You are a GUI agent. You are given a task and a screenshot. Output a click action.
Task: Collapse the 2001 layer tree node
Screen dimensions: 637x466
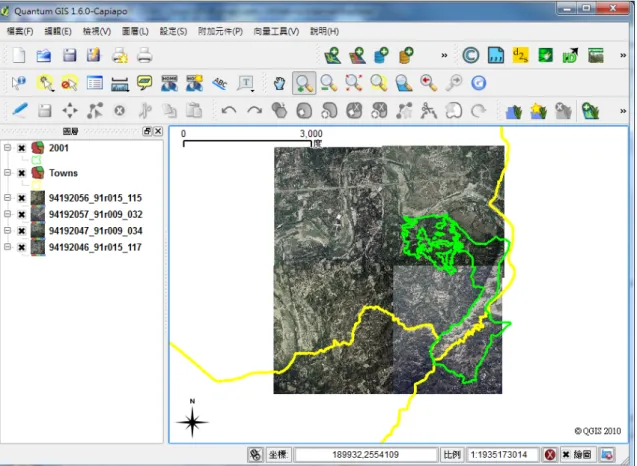click(x=7, y=147)
